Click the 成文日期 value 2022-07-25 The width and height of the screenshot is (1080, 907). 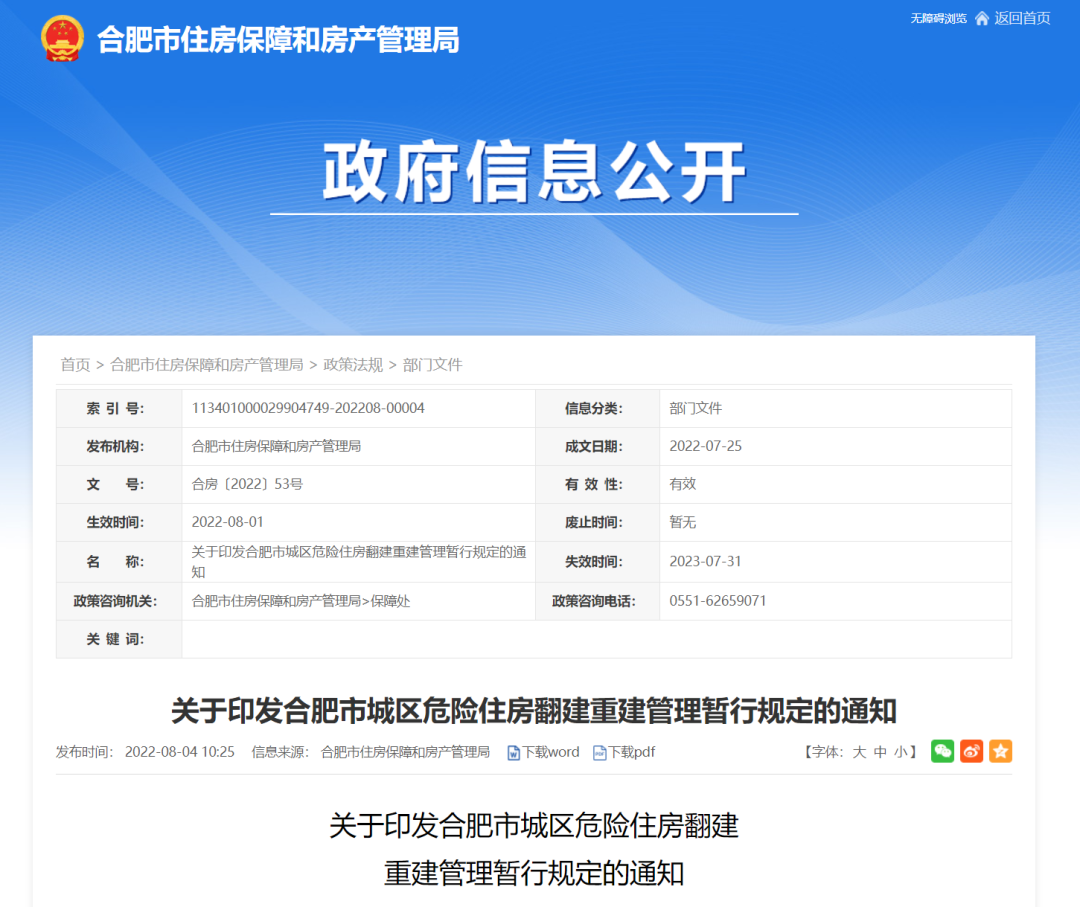705,446
